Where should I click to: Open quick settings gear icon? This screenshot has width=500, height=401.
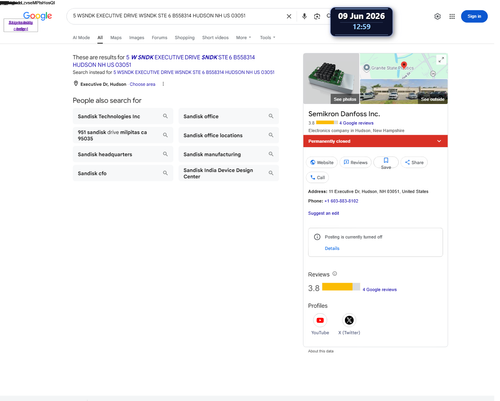(x=437, y=16)
